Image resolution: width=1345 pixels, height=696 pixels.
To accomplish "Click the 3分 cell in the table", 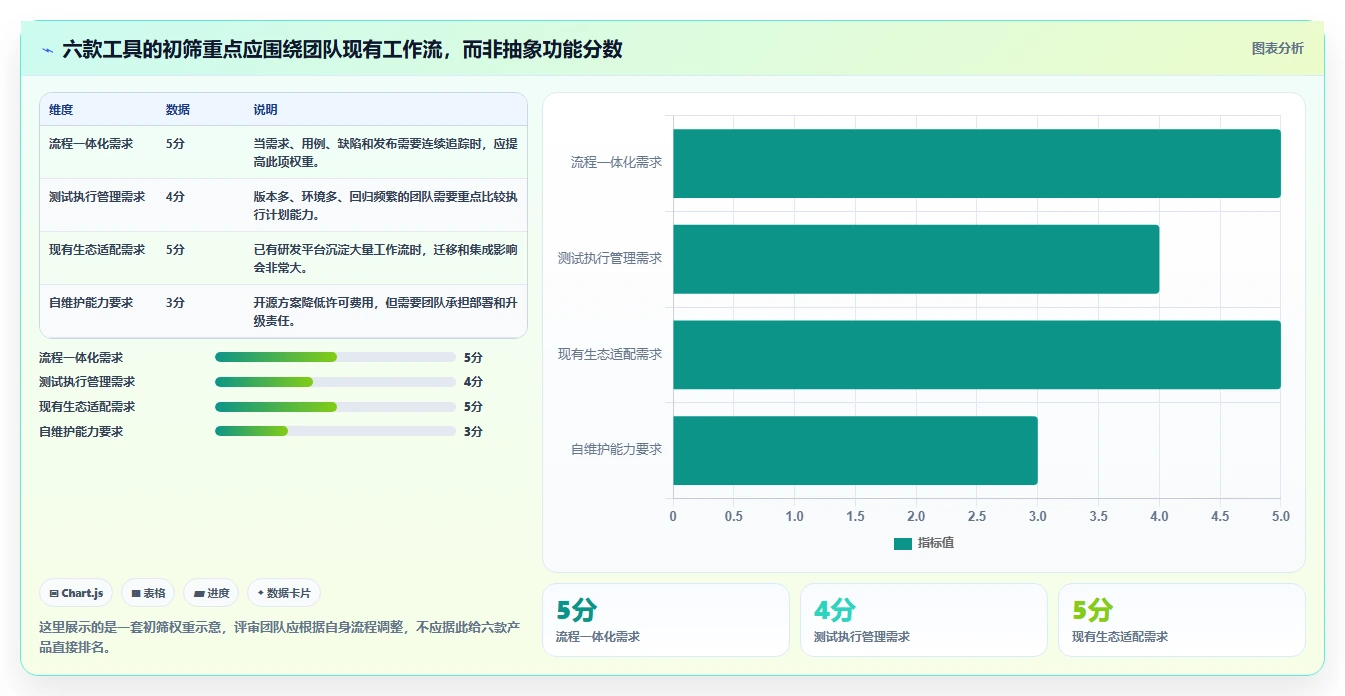I will 175,303.
